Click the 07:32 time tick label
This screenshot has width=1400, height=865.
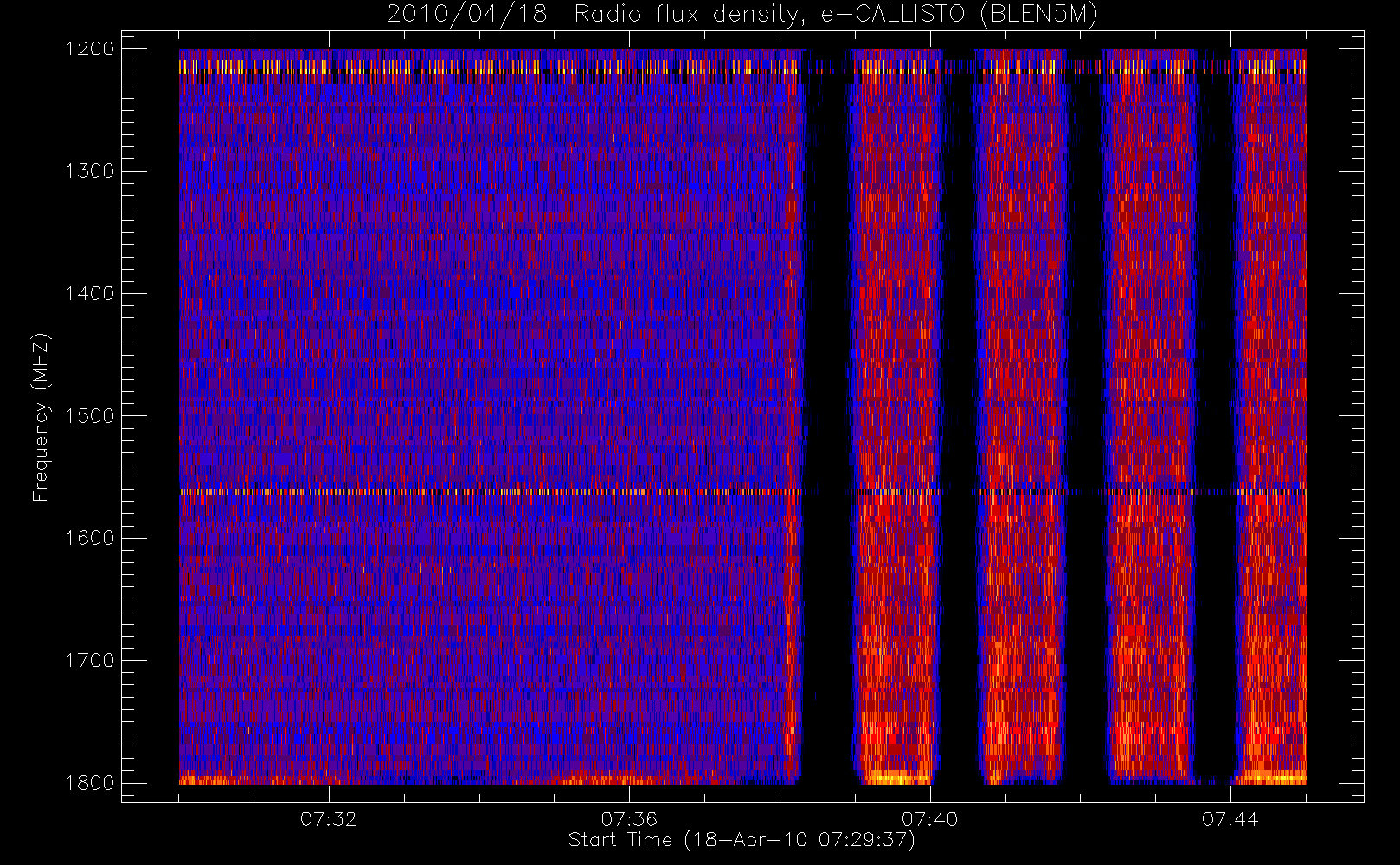[329, 819]
